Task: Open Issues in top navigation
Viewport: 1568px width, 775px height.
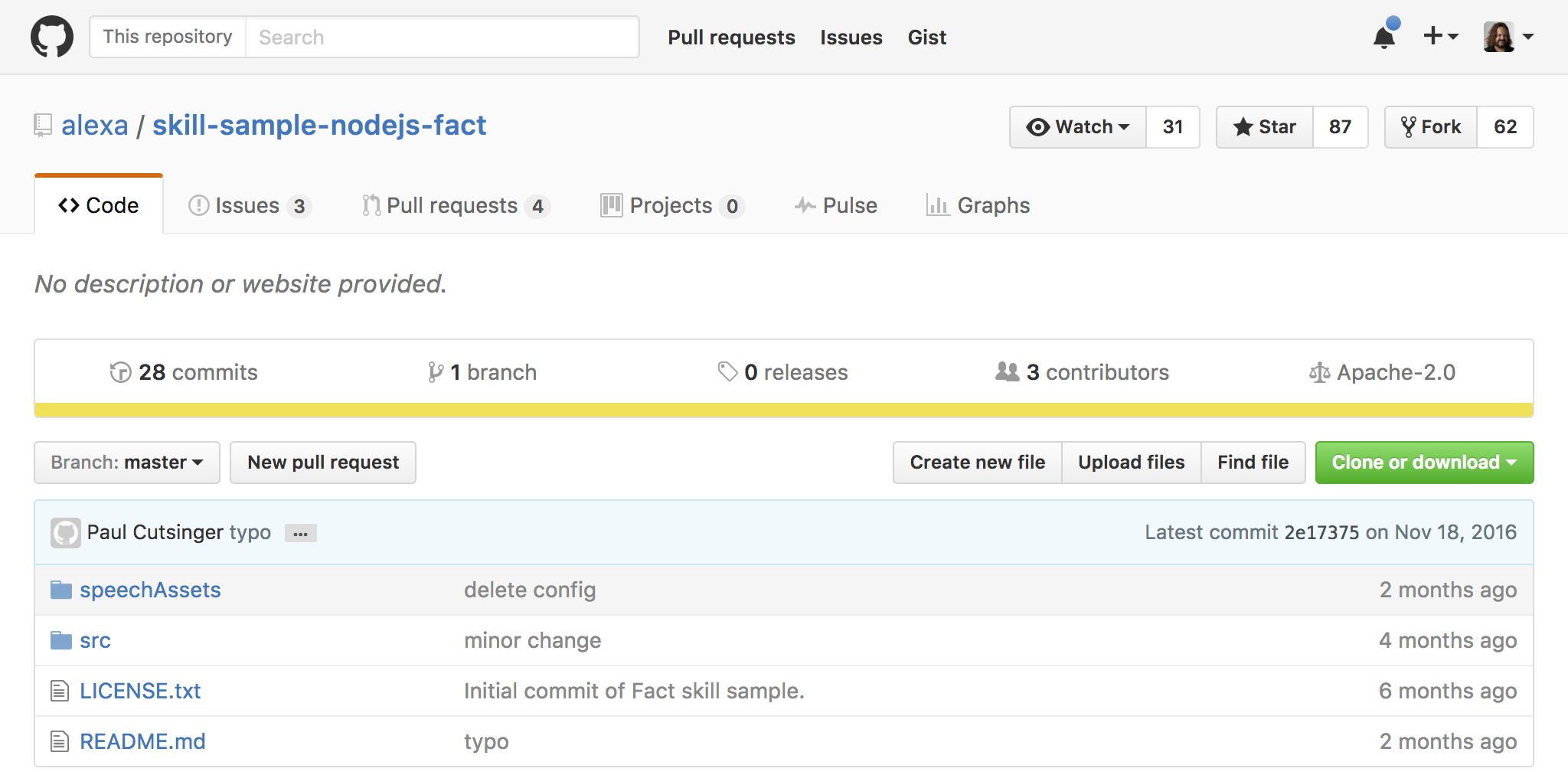Action: point(851,37)
